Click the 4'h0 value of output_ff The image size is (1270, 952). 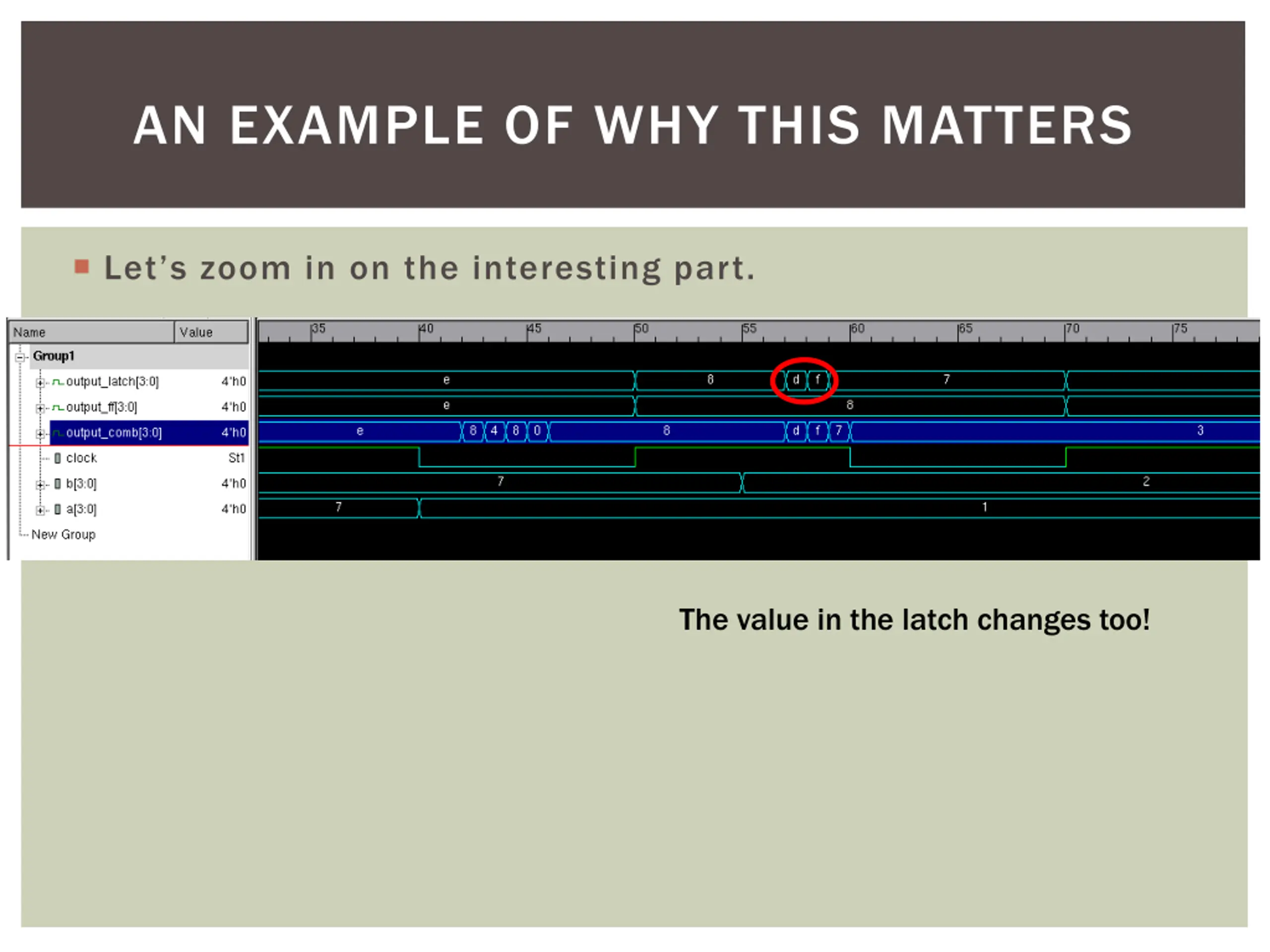[234, 408]
